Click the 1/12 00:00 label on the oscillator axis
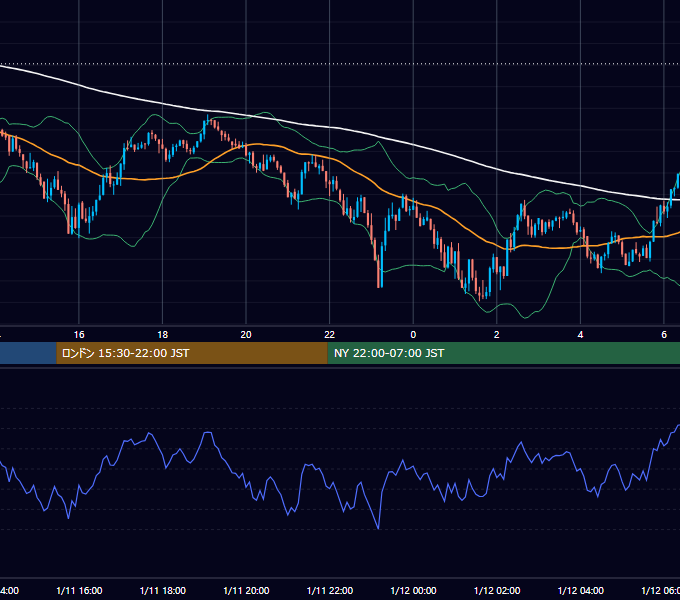The image size is (680, 600). 413,590
